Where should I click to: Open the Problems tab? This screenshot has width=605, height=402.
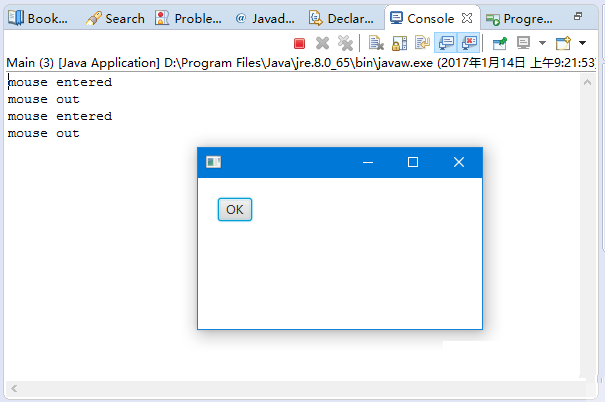(x=189, y=18)
